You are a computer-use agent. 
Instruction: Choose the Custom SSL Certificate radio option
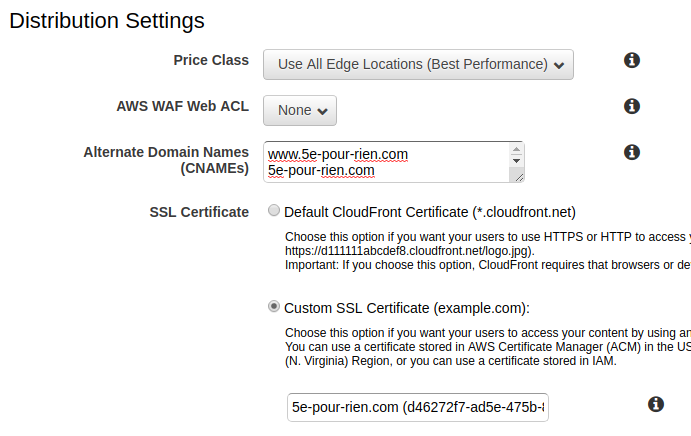[274, 307]
